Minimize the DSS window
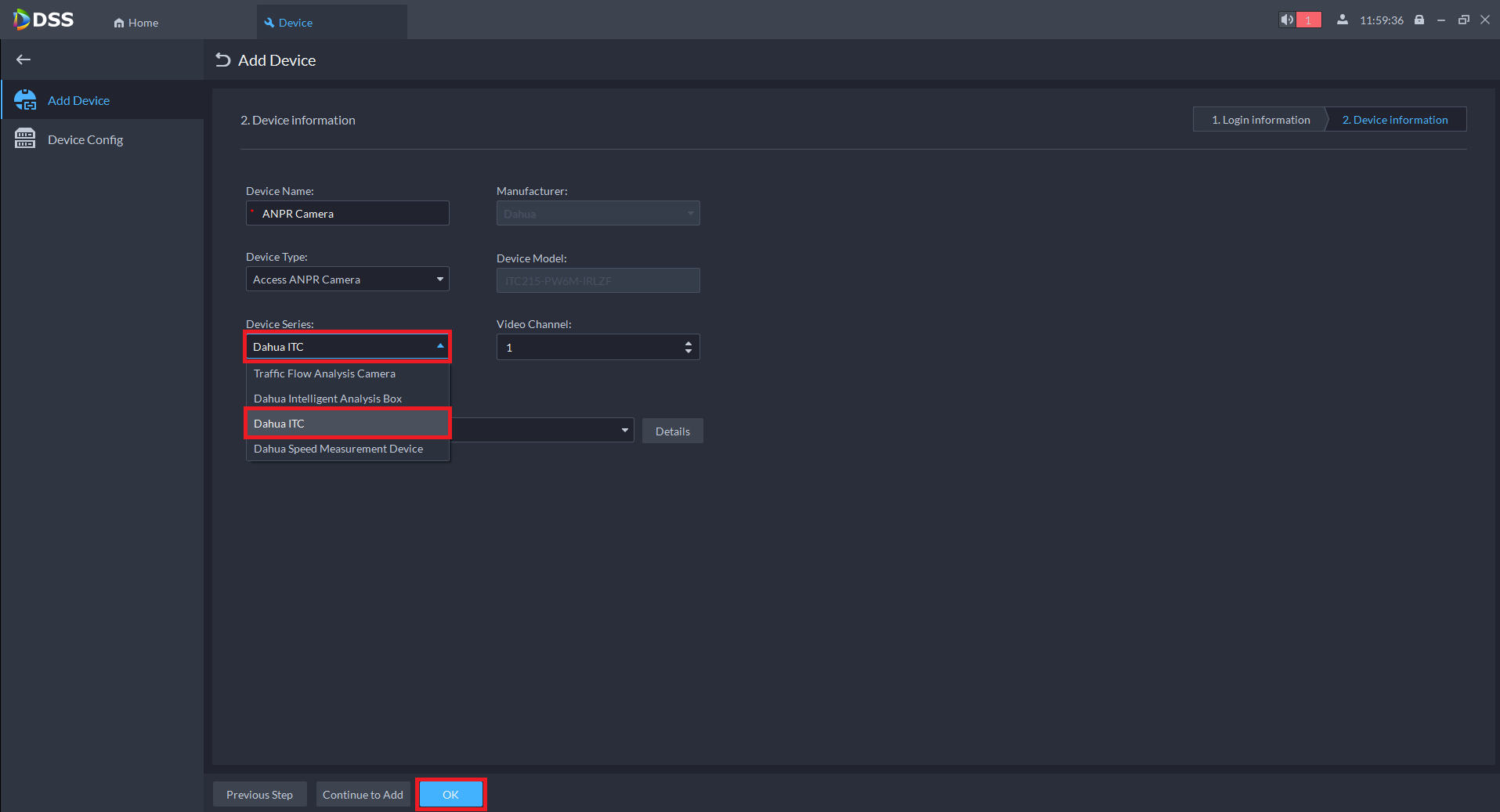Viewport: 1500px width, 812px height. tap(1441, 20)
